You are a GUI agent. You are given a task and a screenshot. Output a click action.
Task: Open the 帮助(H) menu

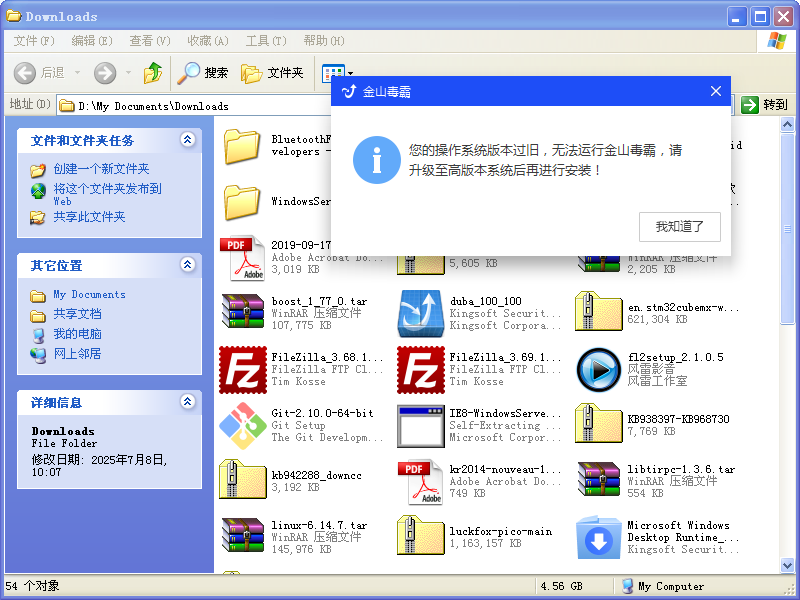324,41
